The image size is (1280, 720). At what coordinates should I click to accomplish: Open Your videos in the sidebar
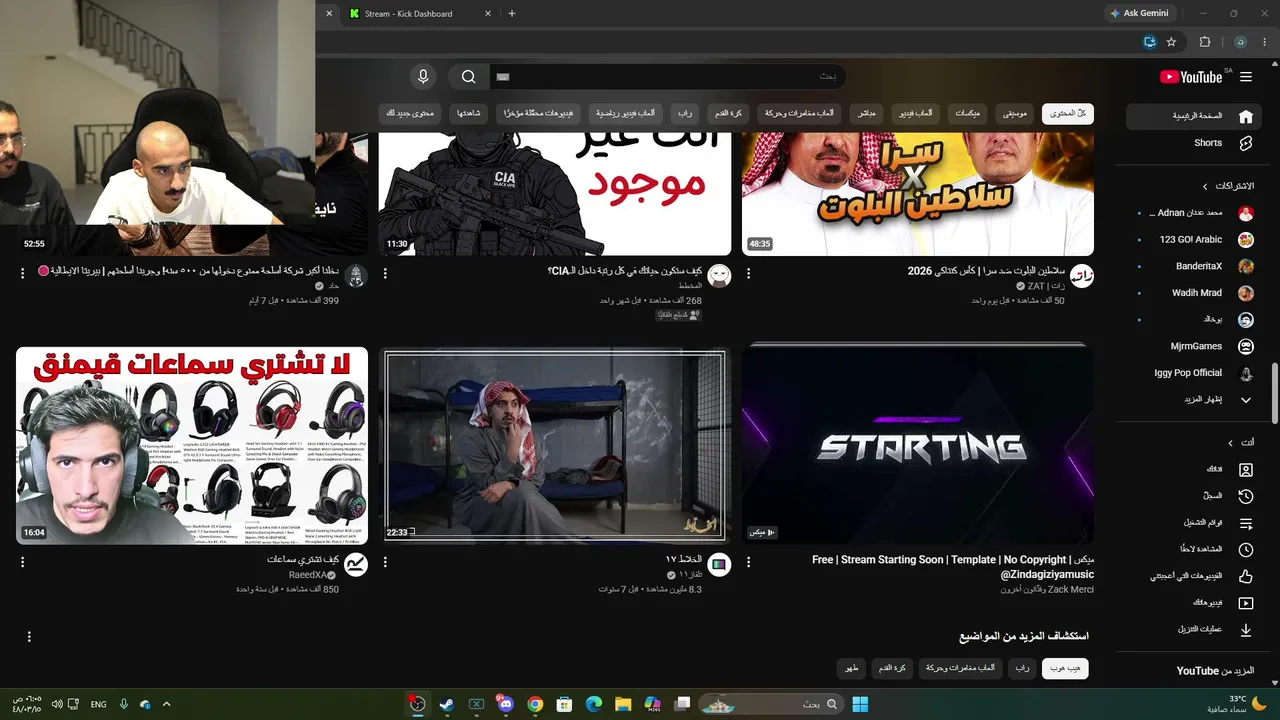pyautogui.click(x=1192, y=603)
